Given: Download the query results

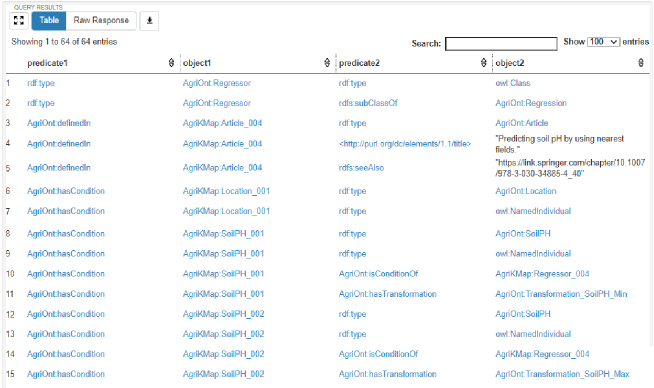Looking at the screenshot, I should (x=149, y=20).
